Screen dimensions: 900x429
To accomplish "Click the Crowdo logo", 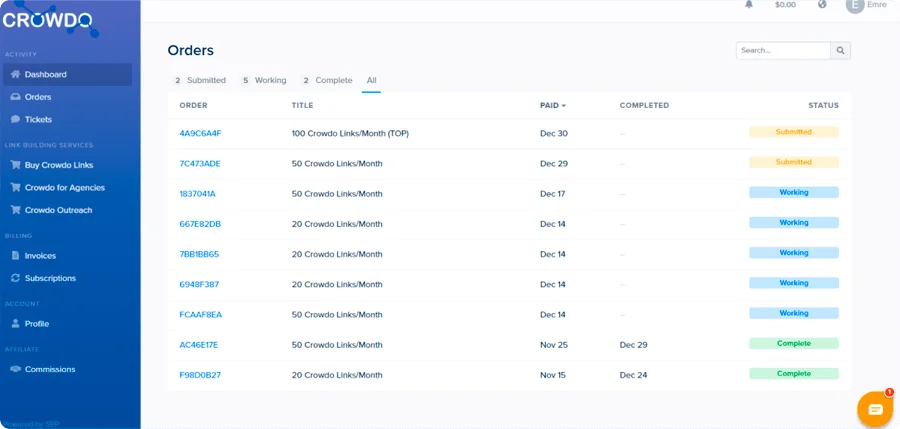I will tap(48, 17).
